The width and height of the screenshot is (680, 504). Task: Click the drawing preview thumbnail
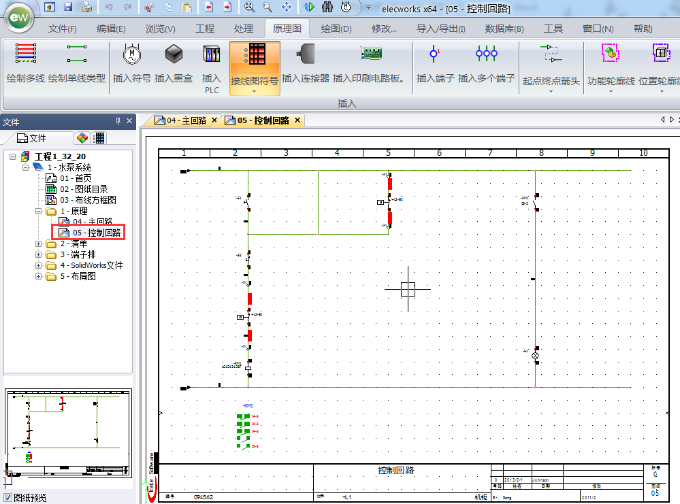pyautogui.click(x=69, y=434)
